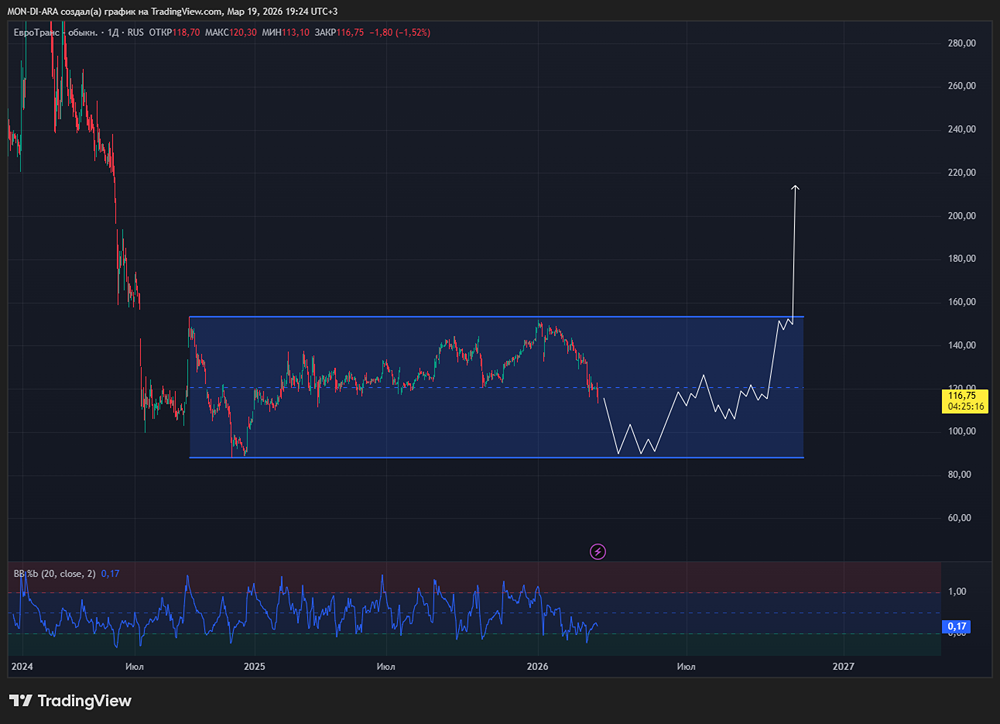Click the 2027 label on the time axis
The image size is (1000, 724).
click(x=843, y=666)
